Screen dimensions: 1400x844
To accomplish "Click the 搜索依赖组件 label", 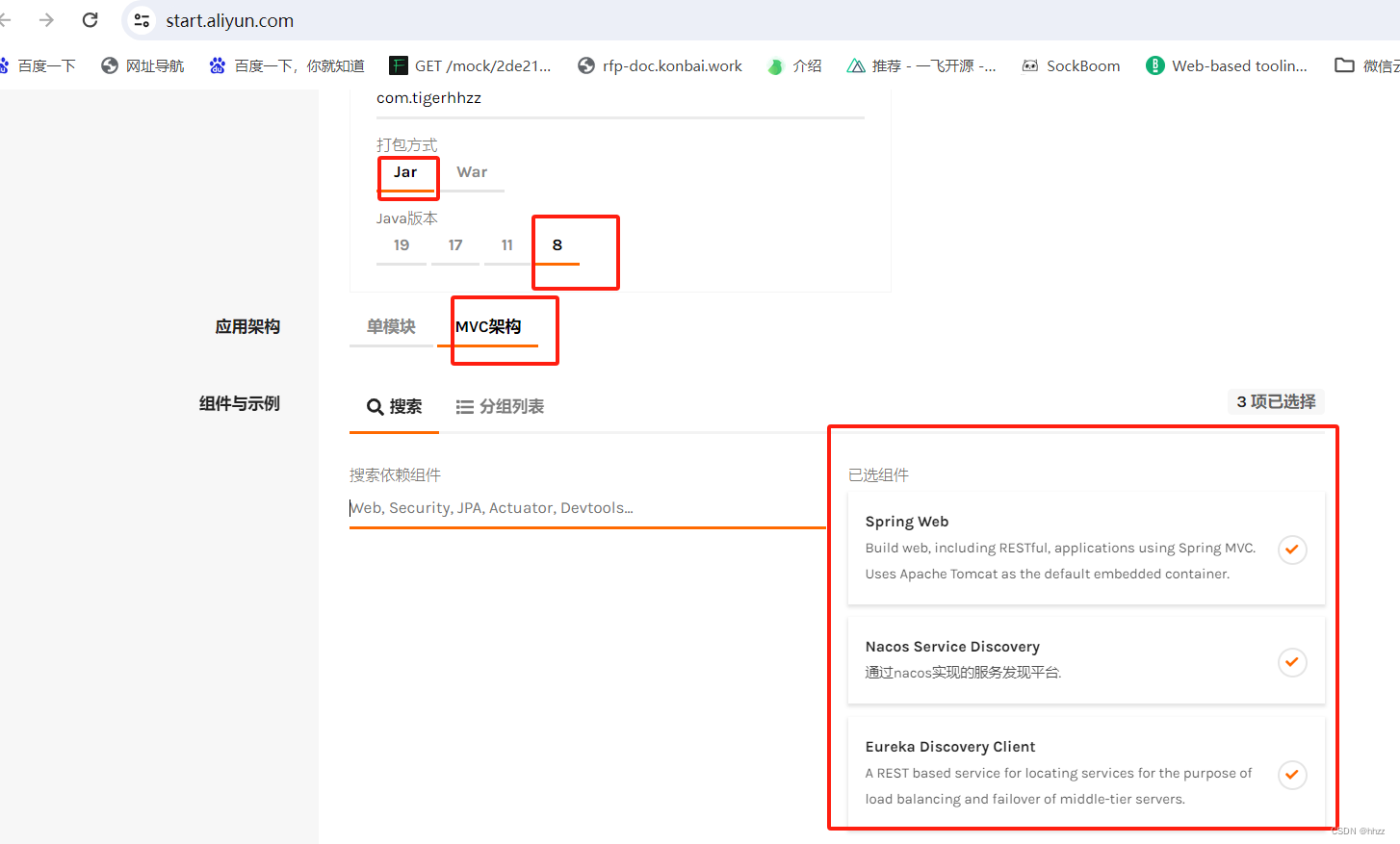I will point(395,475).
